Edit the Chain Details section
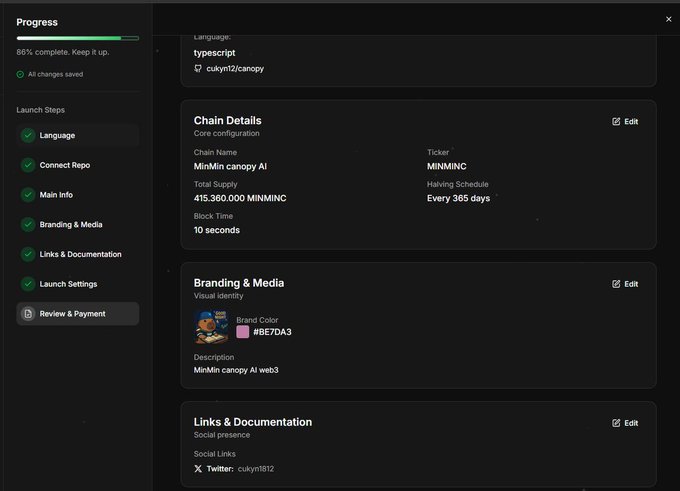The image size is (680, 491). click(x=625, y=121)
